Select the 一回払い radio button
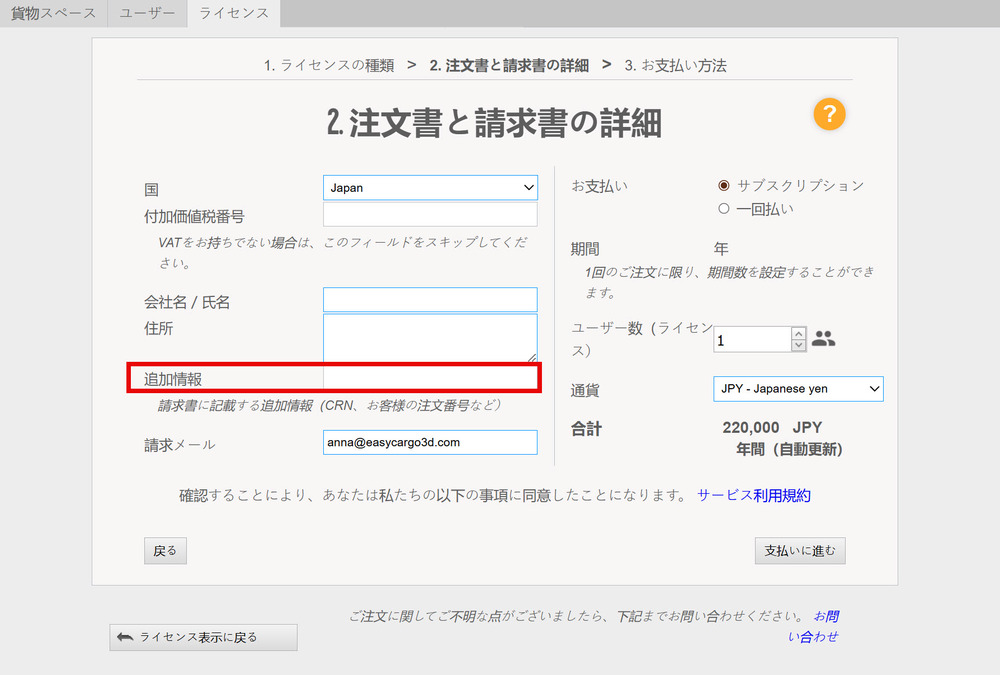The height and width of the screenshot is (675, 1000). [724, 209]
